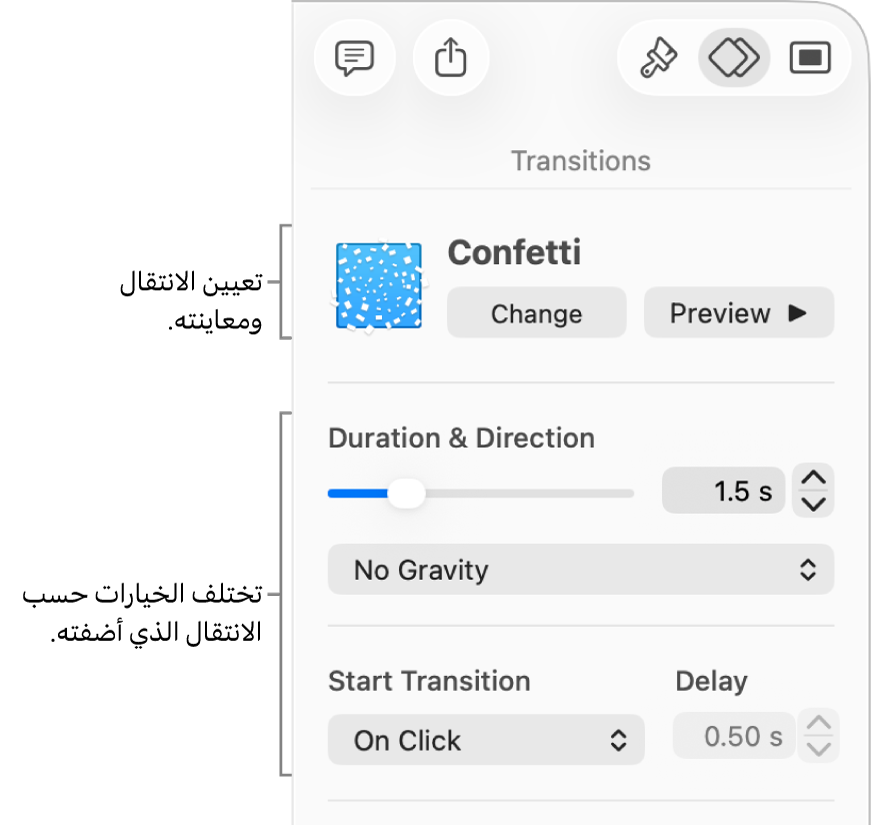Click the Confetti transition name
Image resolution: width=872 pixels, height=825 pixels.
(x=514, y=253)
